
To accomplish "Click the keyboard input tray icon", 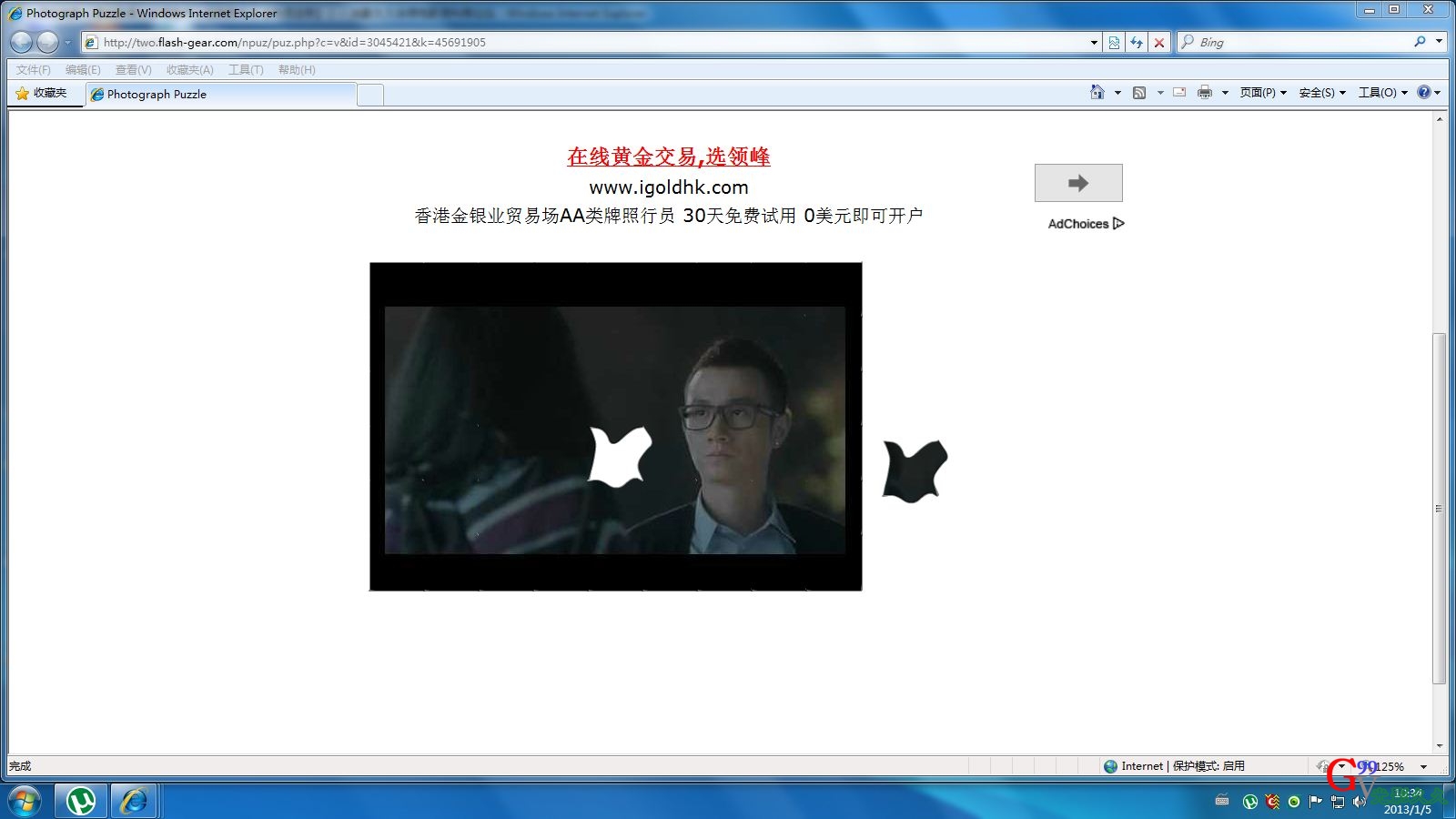I will (x=1222, y=801).
